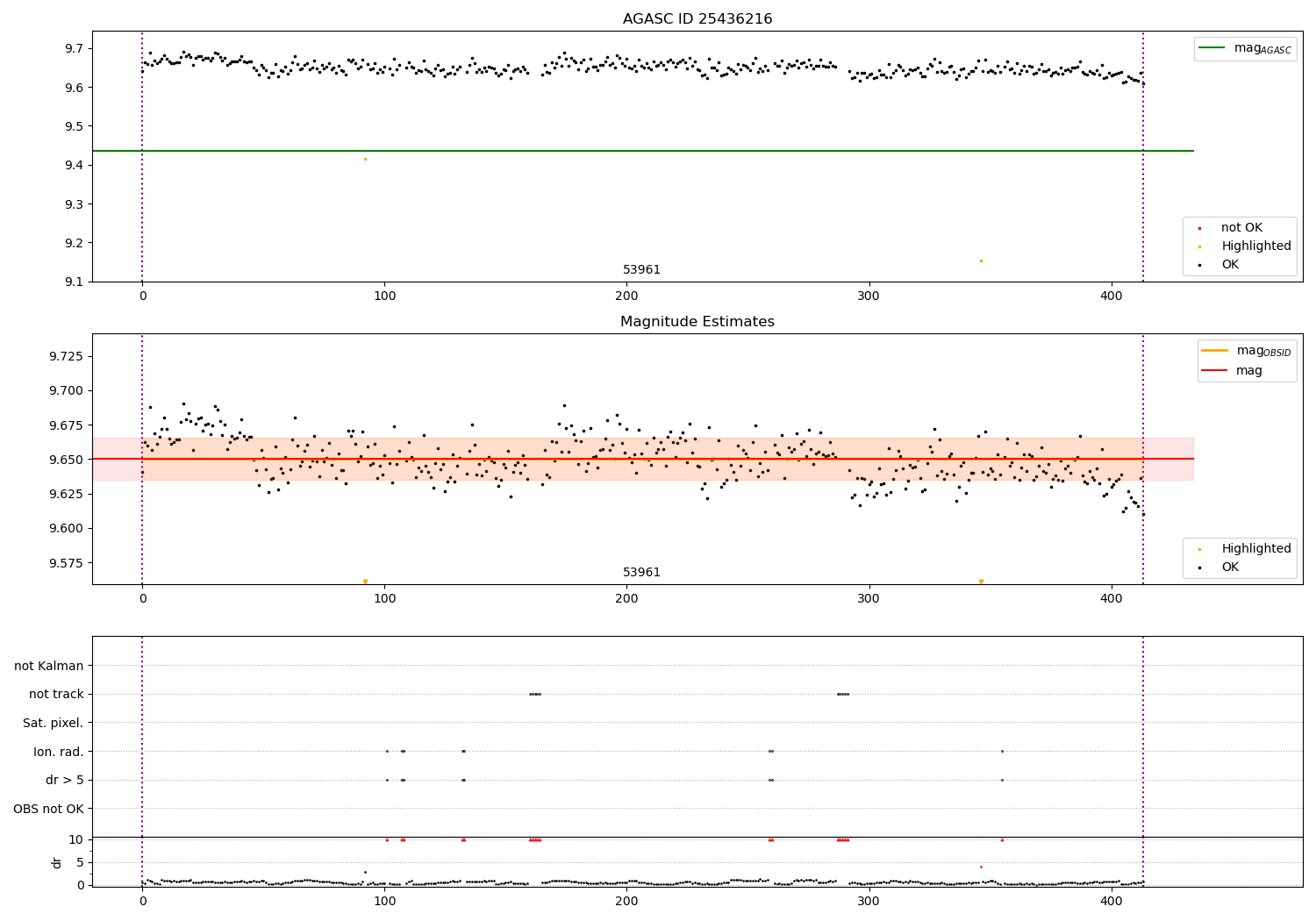Click the 9.5 y-axis tick label

[x=75, y=126]
